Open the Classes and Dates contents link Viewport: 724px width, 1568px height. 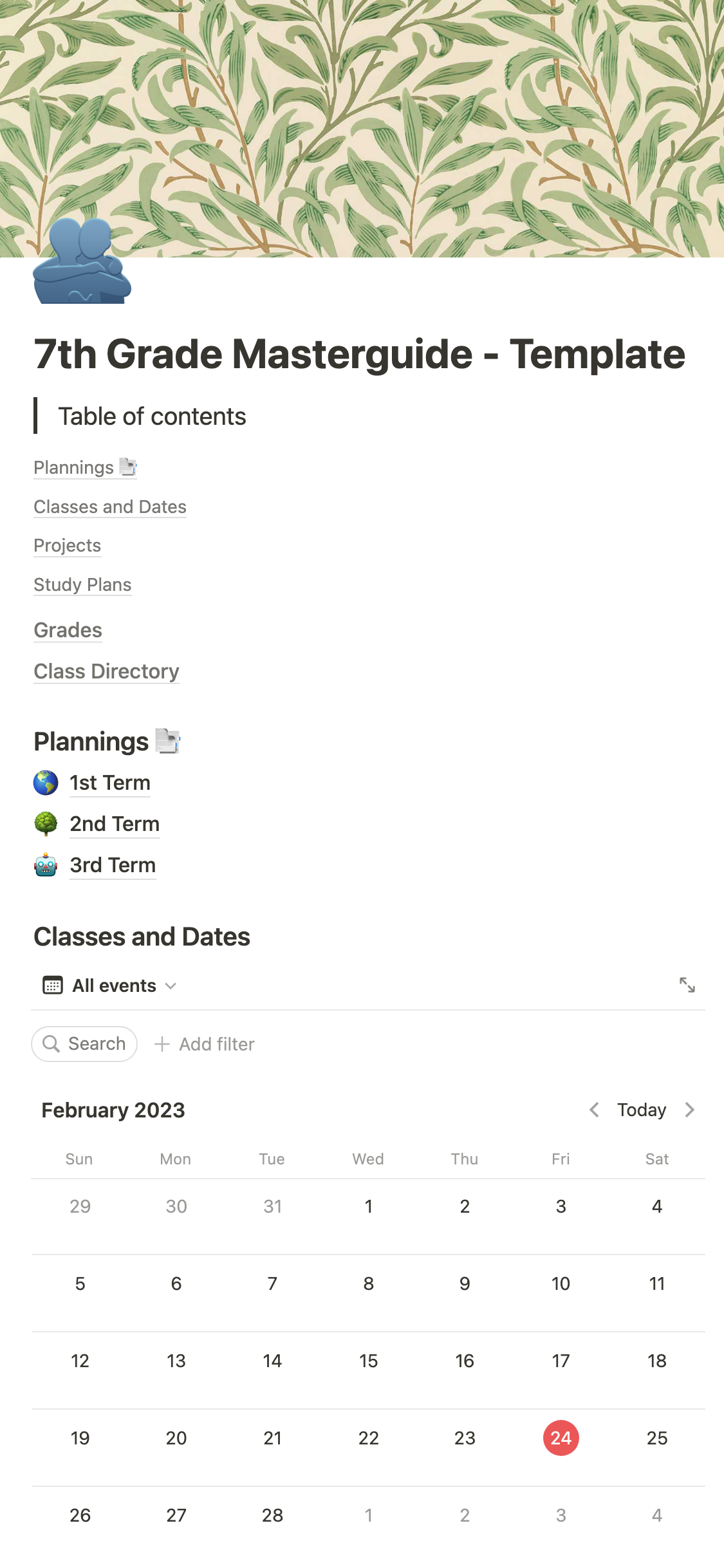coord(110,507)
